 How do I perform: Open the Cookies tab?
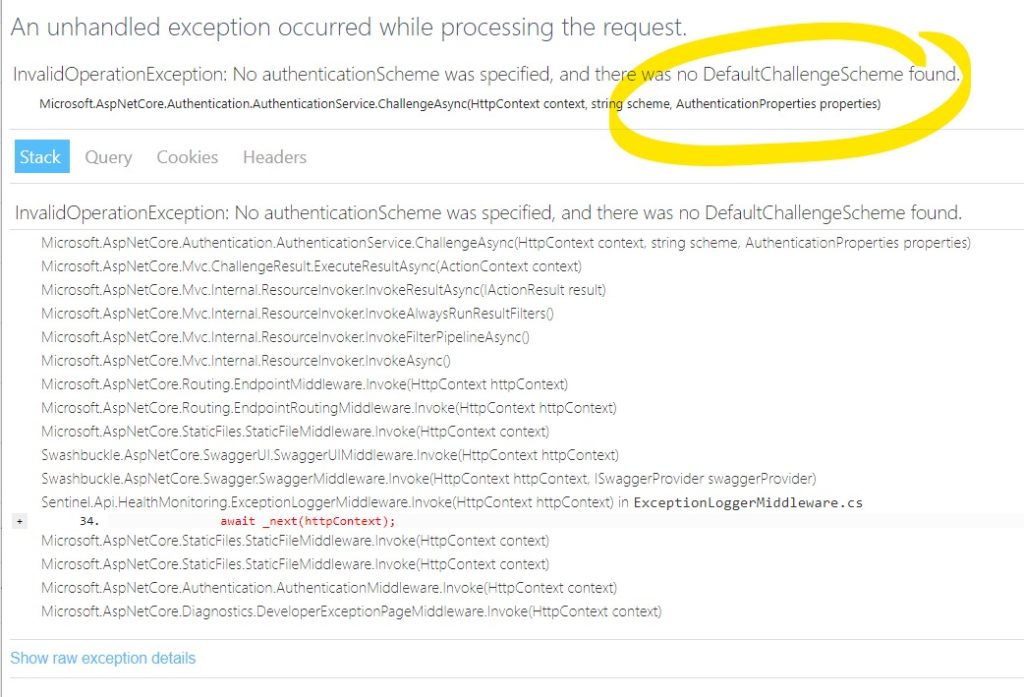pyautogui.click(x=187, y=157)
